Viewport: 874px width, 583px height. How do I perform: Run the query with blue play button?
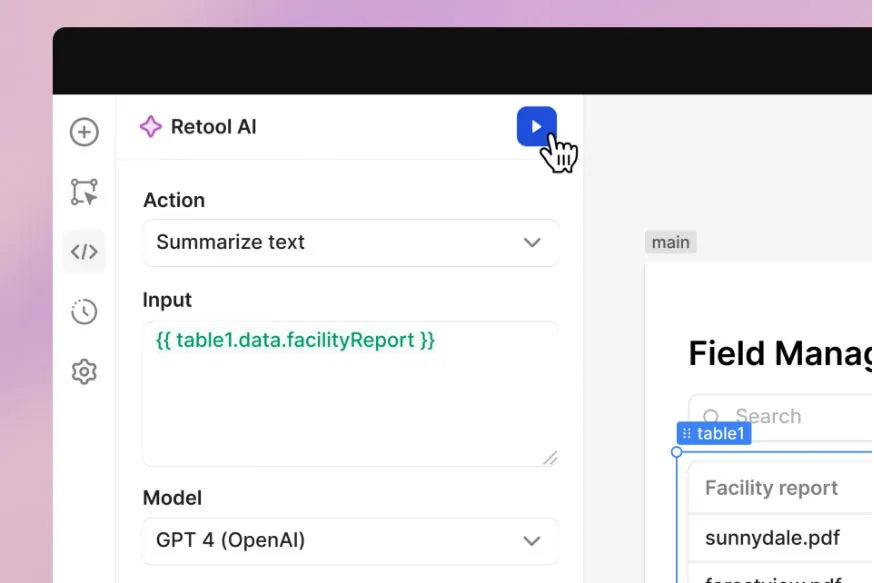pyautogui.click(x=536, y=127)
